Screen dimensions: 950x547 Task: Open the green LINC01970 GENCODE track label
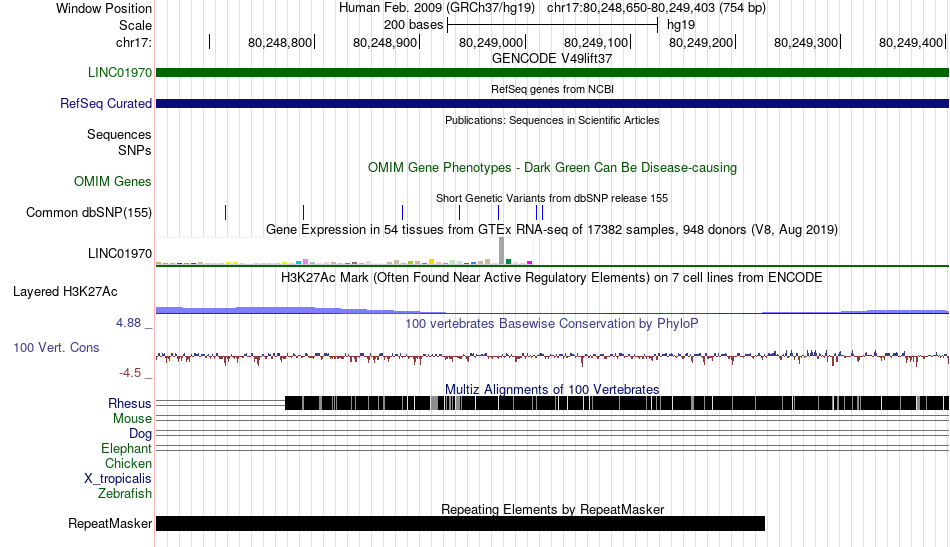(119, 73)
